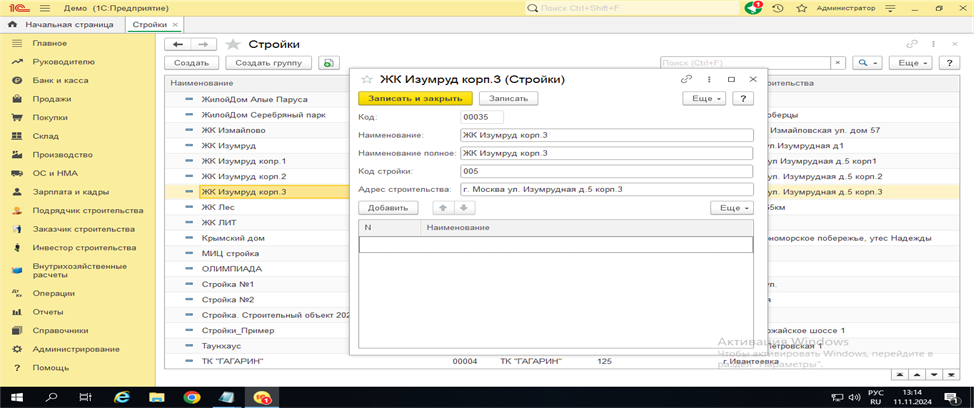Open the Зарплата и кадры section
Screen dimensions: 974x408
70,191
